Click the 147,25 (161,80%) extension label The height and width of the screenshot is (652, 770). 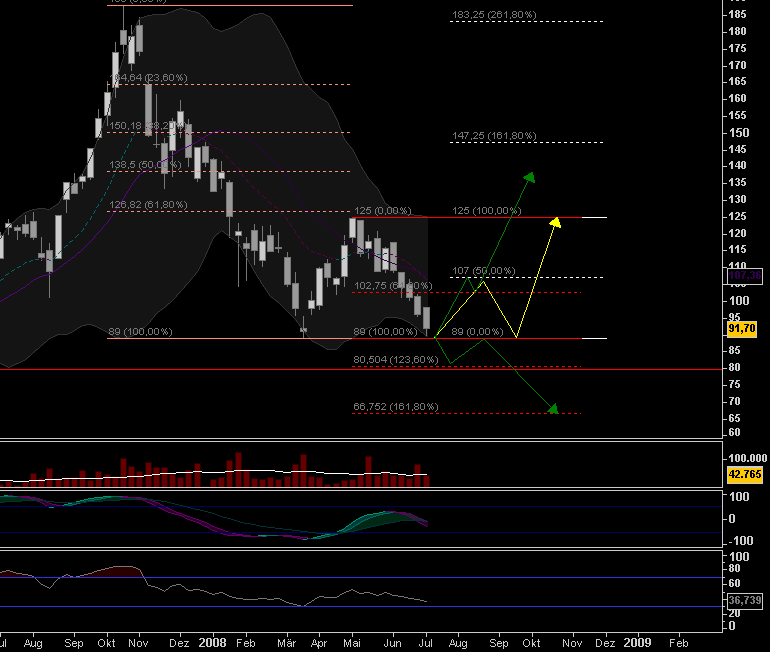(x=494, y=136)
